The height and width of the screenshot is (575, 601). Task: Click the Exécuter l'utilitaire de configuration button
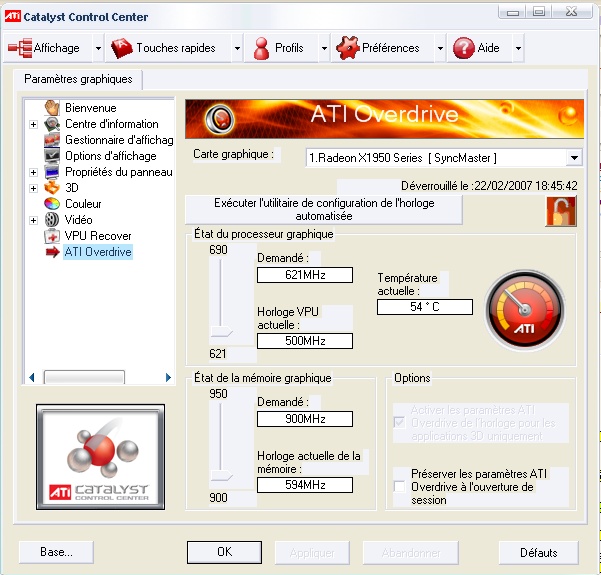pyautogui.click(x=324, y=210)
